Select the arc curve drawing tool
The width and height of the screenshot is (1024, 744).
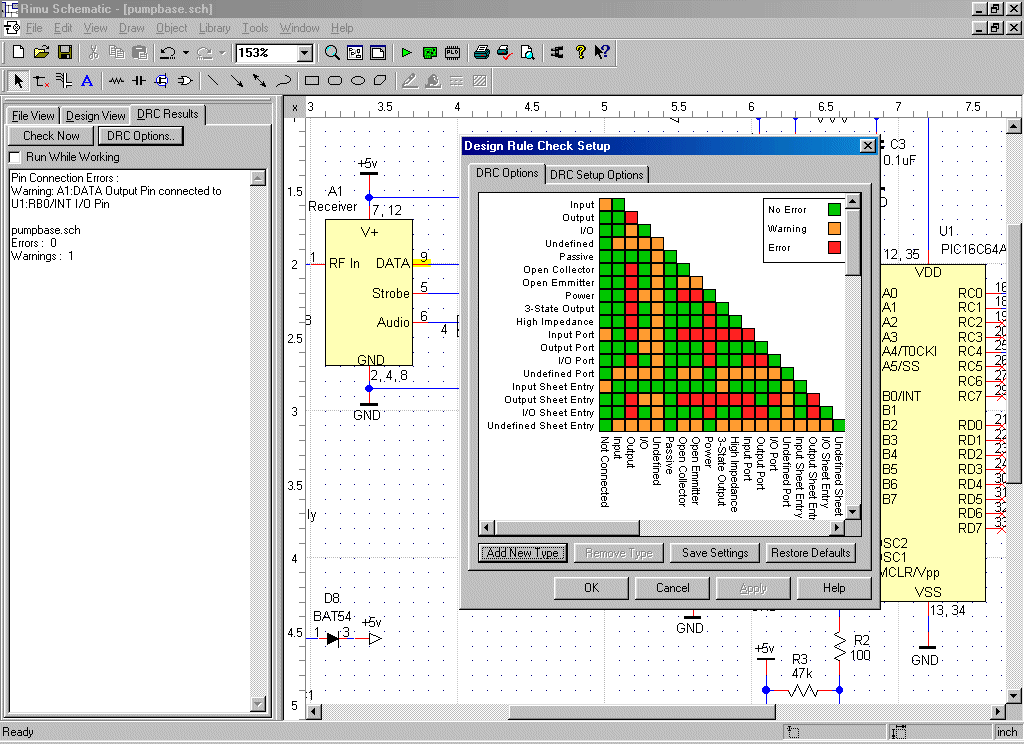282,81
